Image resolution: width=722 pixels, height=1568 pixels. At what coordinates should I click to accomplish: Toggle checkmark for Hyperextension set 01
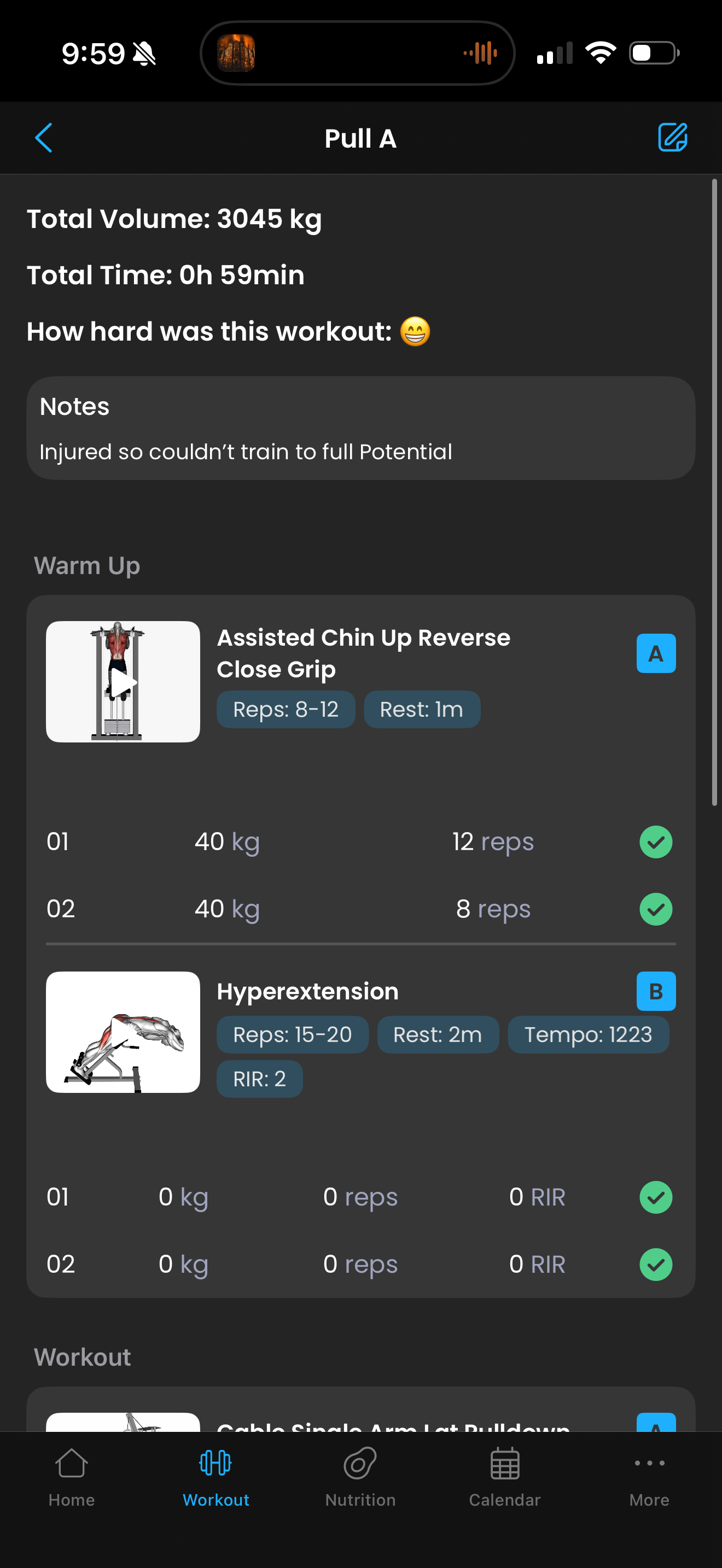click(x=656, y=1197)
